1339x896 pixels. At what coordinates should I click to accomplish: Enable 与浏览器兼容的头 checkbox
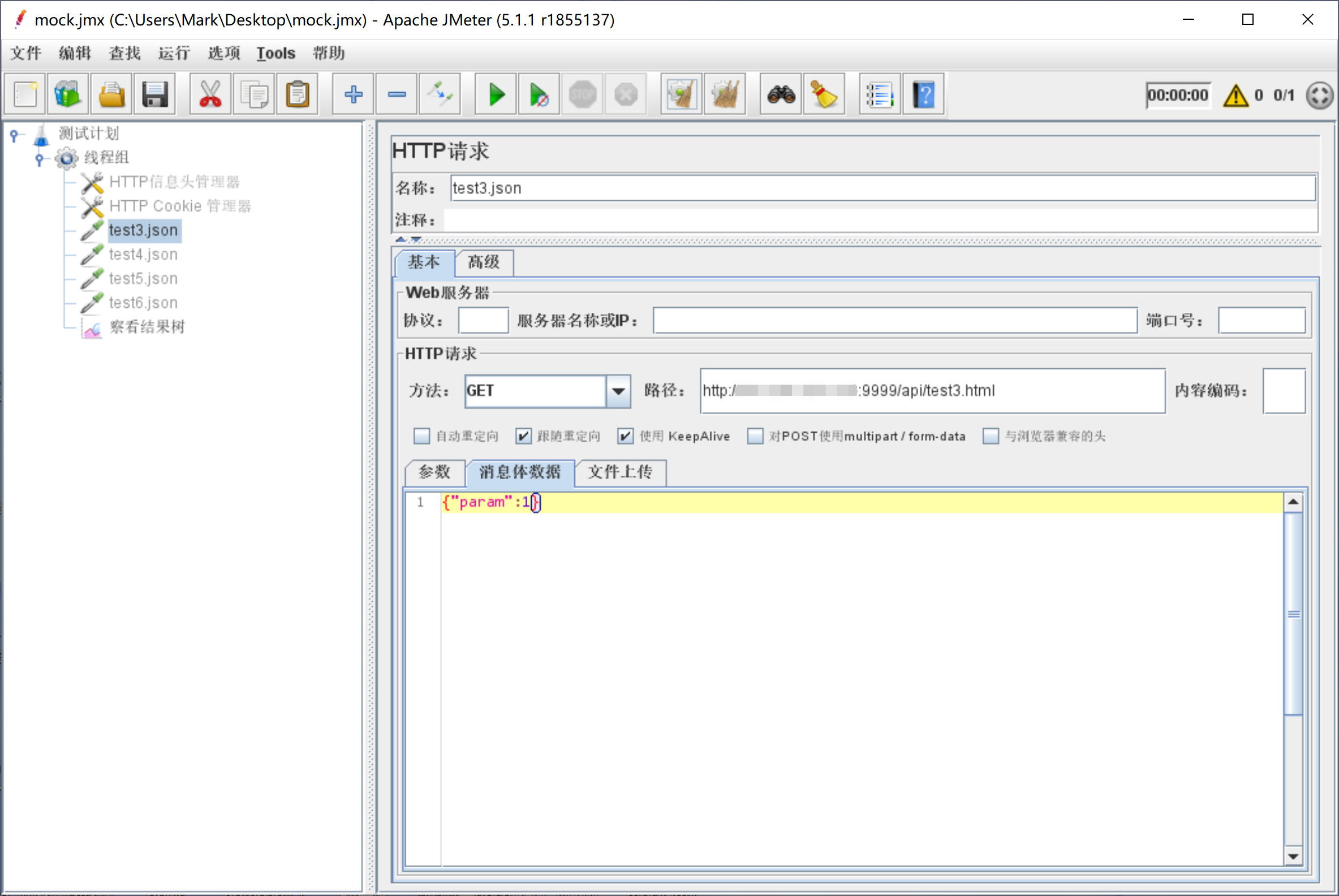(x=991, y=436)
